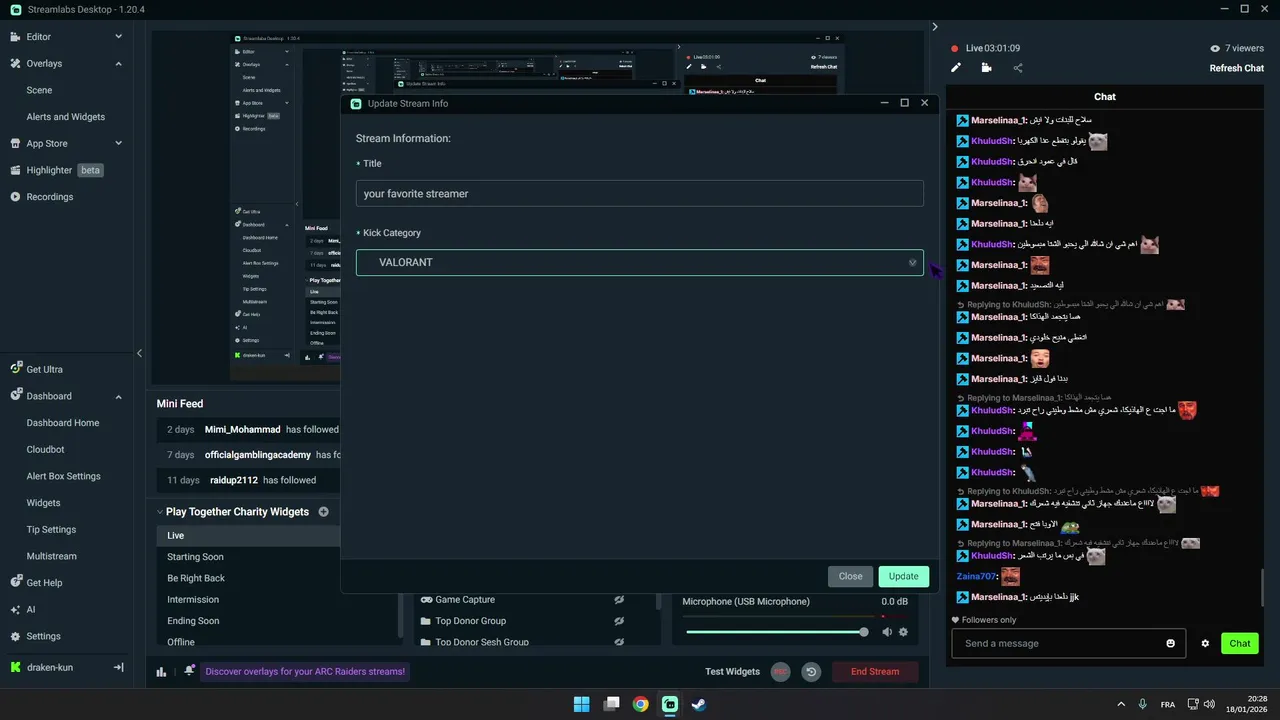Viewport: 1280px width, 720px height.
Task: Add a scene with the plus icon
Action: click(323, 512)
